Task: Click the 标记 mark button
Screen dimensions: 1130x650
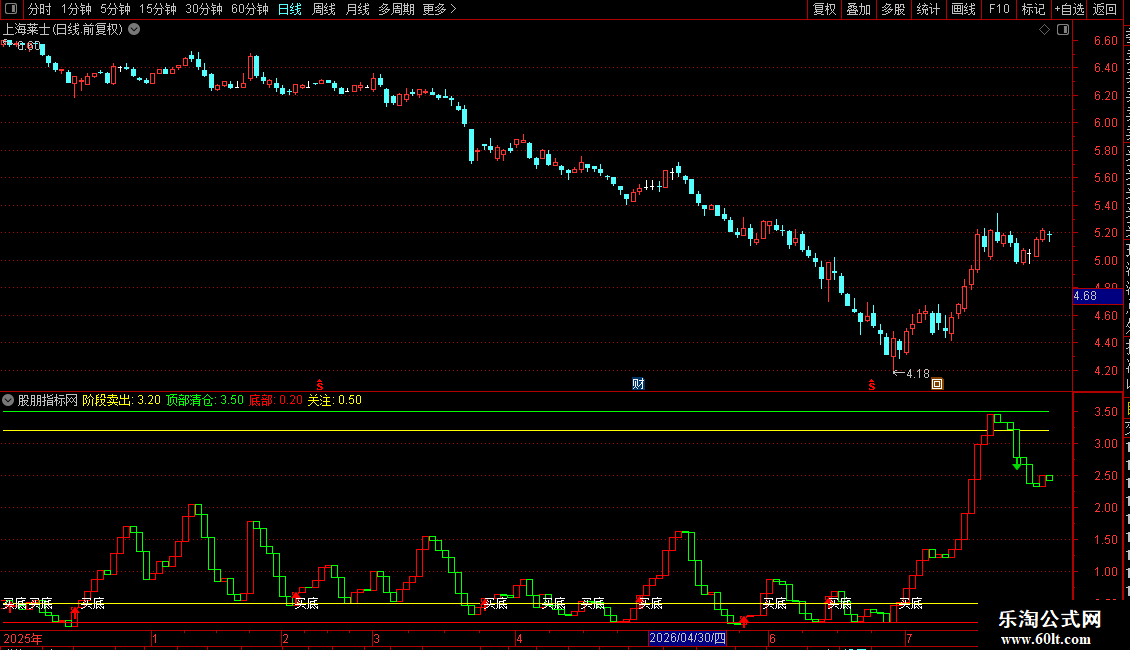Action: pyautogui.click(x=1033, y=9)
